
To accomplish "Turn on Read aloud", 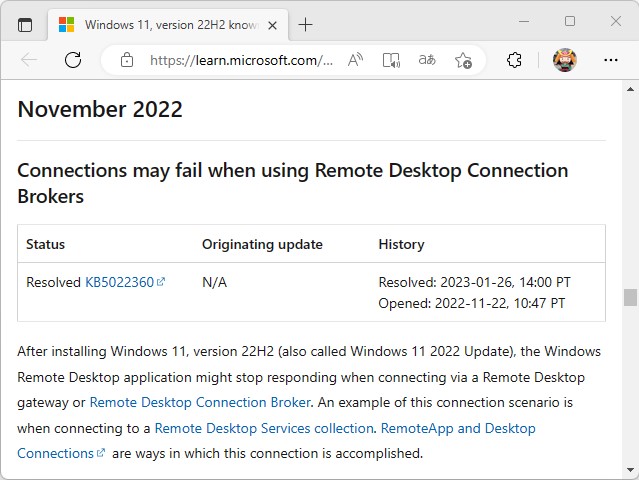I will tap(355, 60).
